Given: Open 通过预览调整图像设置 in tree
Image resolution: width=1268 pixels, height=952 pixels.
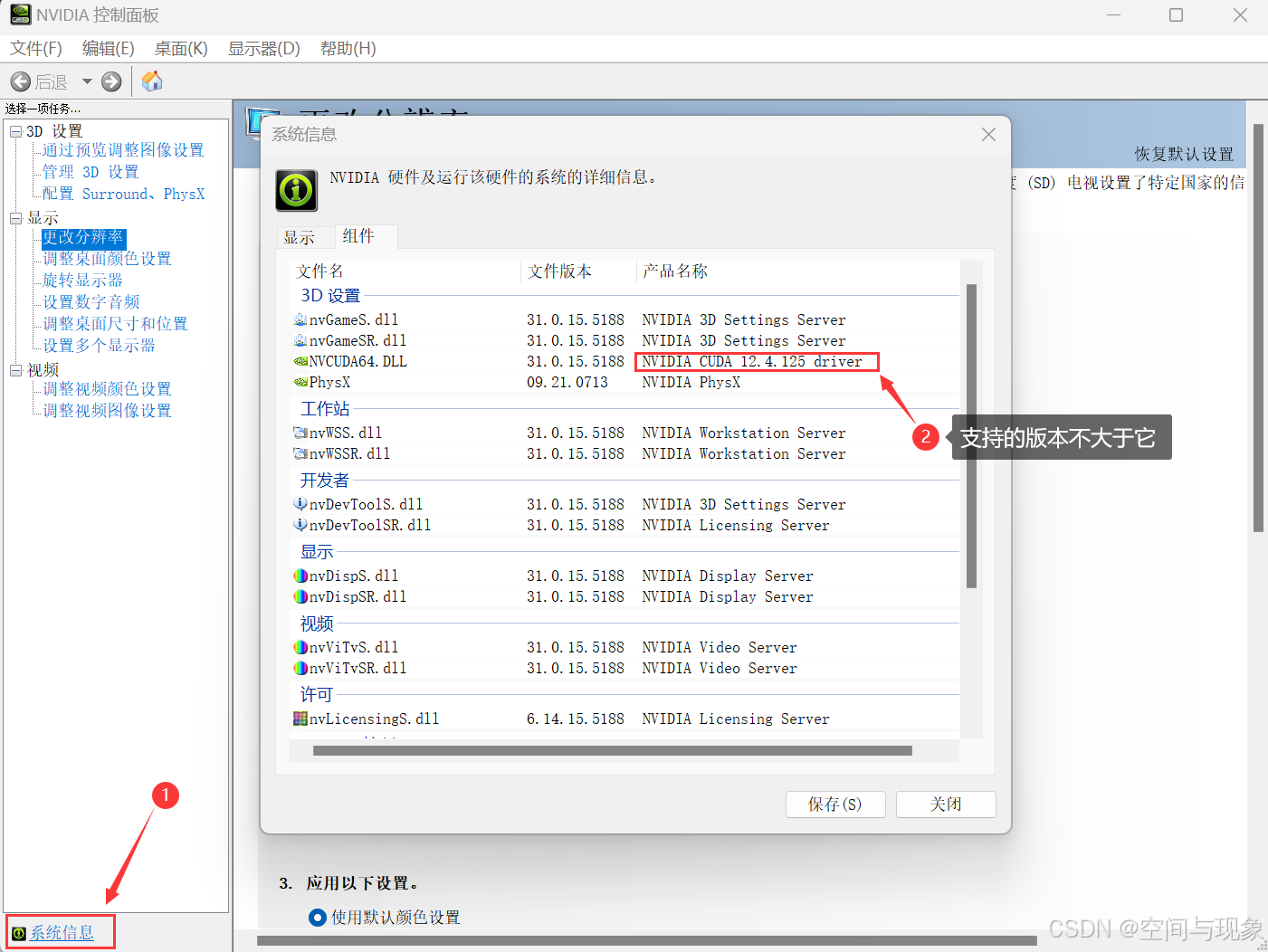Looking at the screenshot, I should [x=123, y=150].
